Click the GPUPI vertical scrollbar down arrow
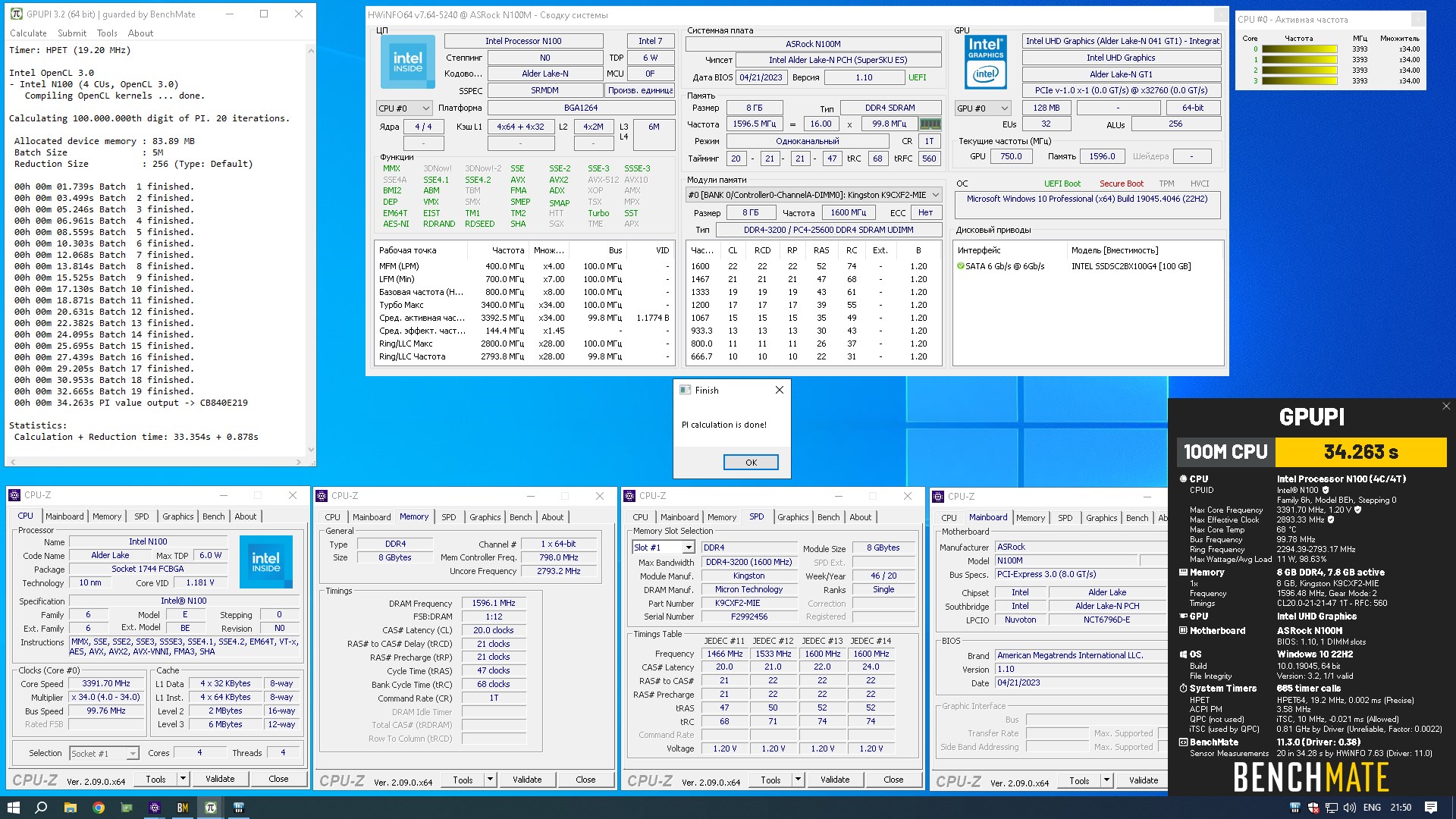 pos(311,450)
